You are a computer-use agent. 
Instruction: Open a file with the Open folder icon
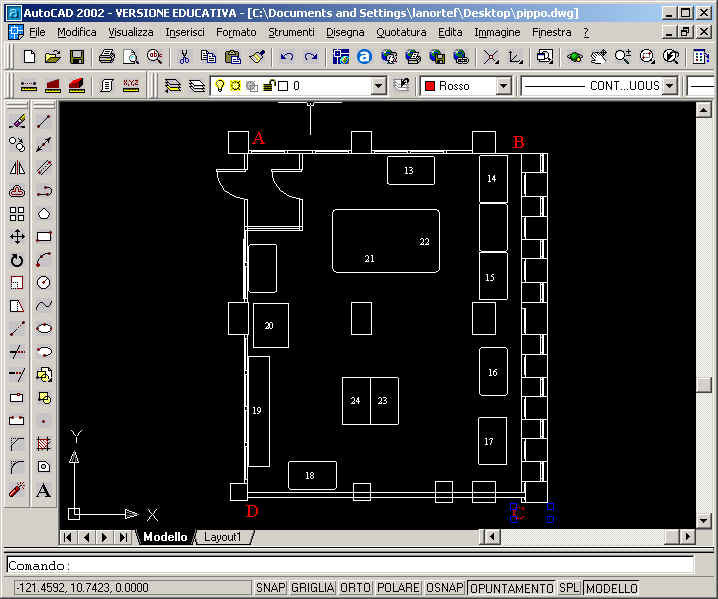[53, 57]
